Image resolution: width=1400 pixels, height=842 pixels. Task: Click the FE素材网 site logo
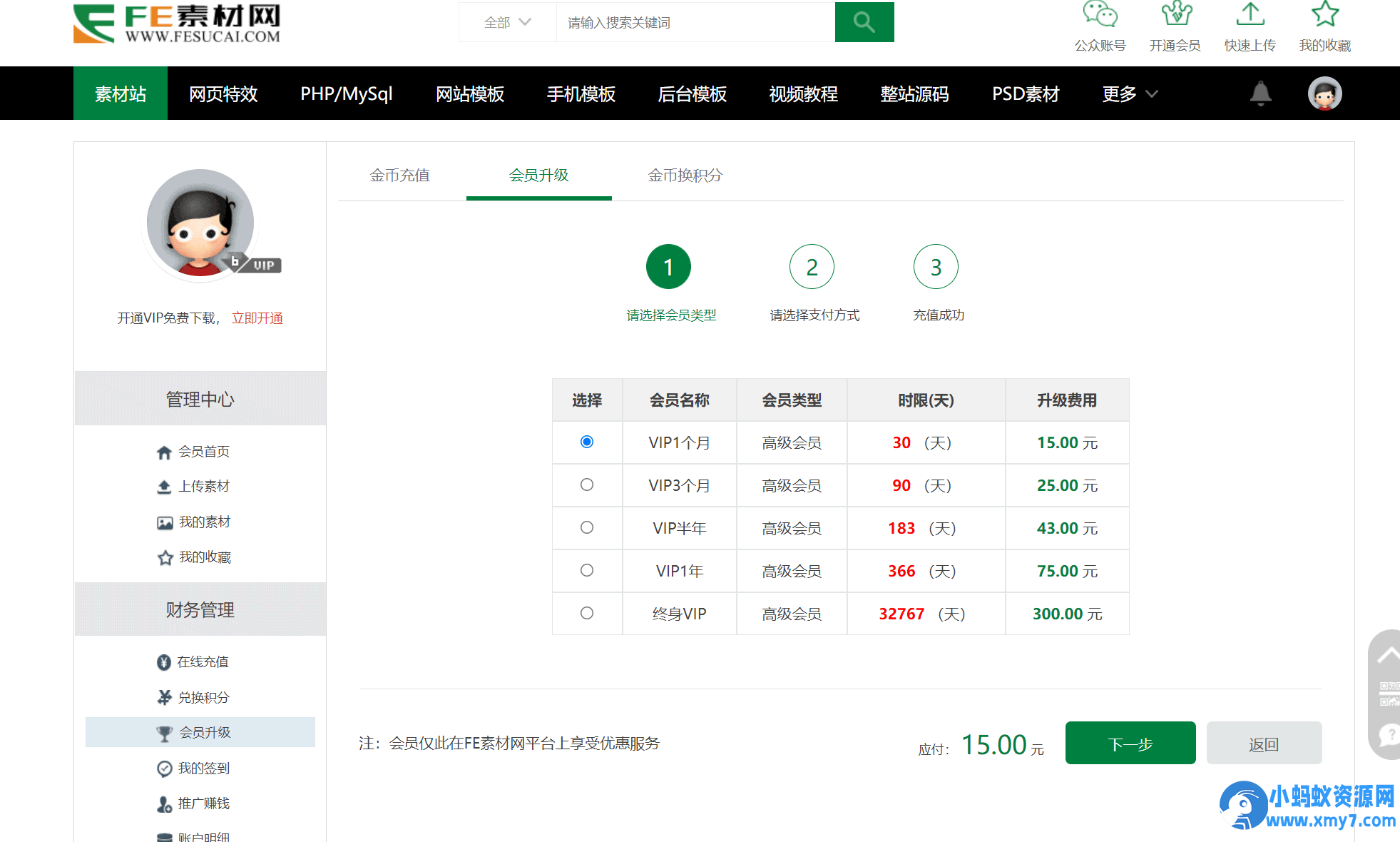(177, 24)
